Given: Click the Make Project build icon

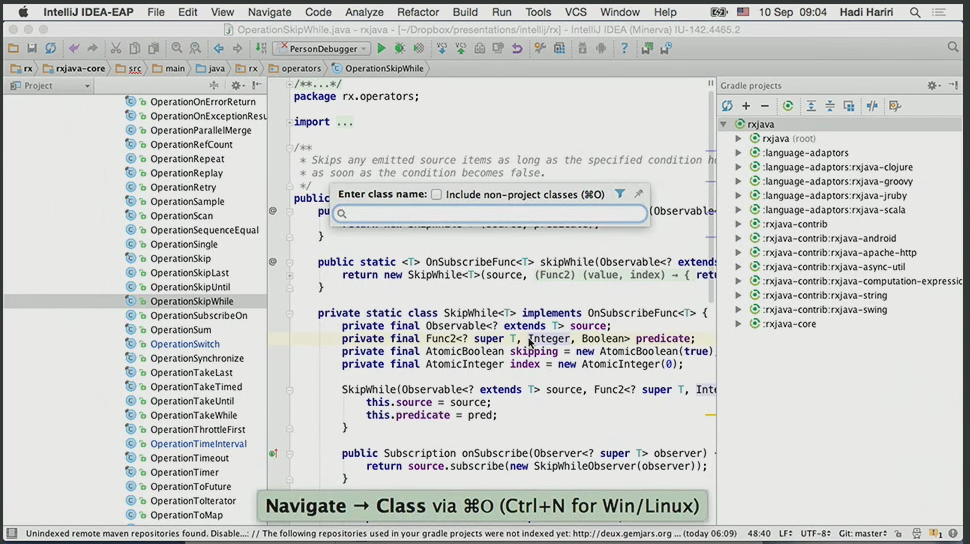Looking at the screenshot, I should tap(261, 48).
